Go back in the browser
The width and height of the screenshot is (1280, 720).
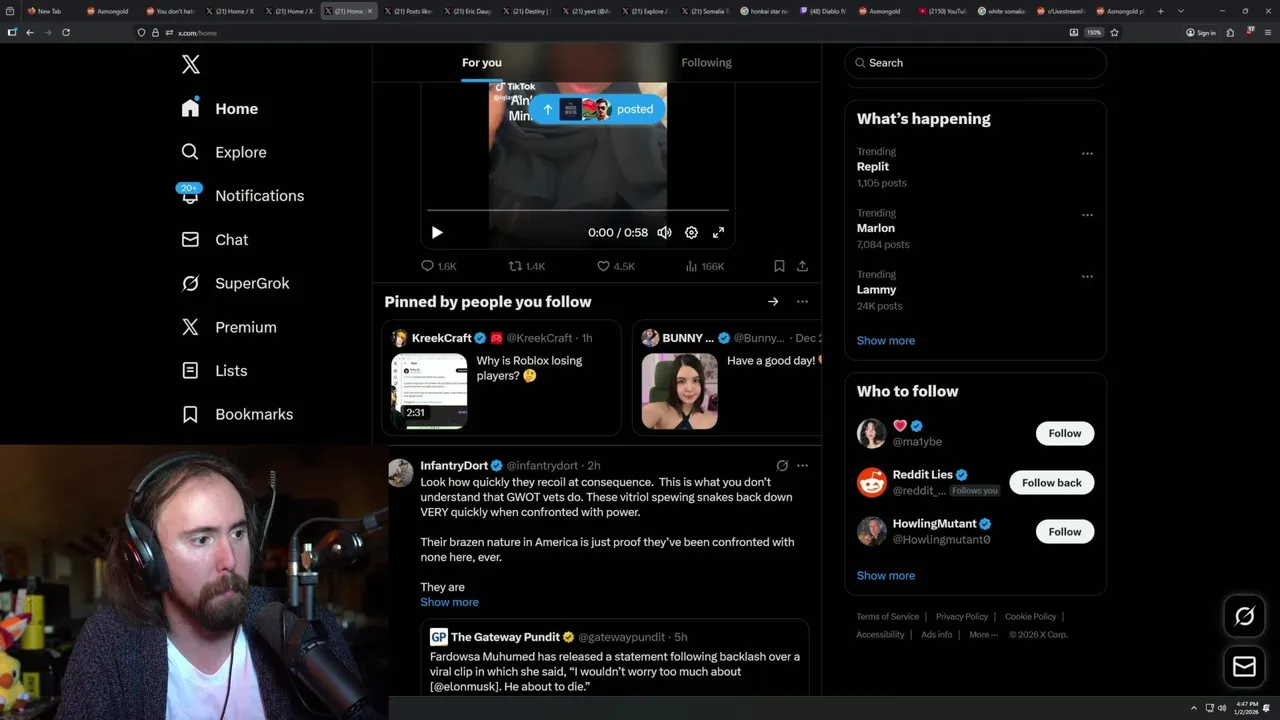[30, 32]
